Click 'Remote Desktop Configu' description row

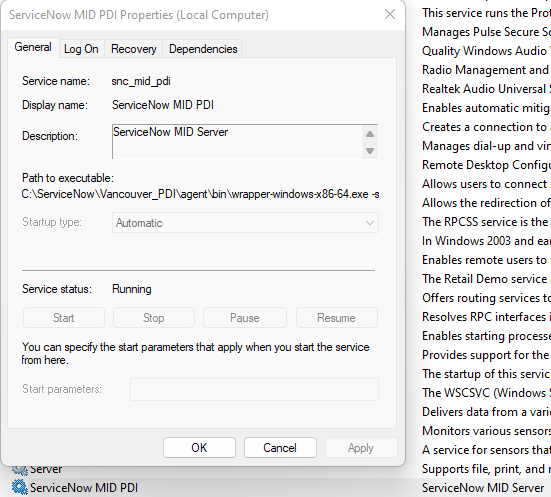(x=486, y=164)
